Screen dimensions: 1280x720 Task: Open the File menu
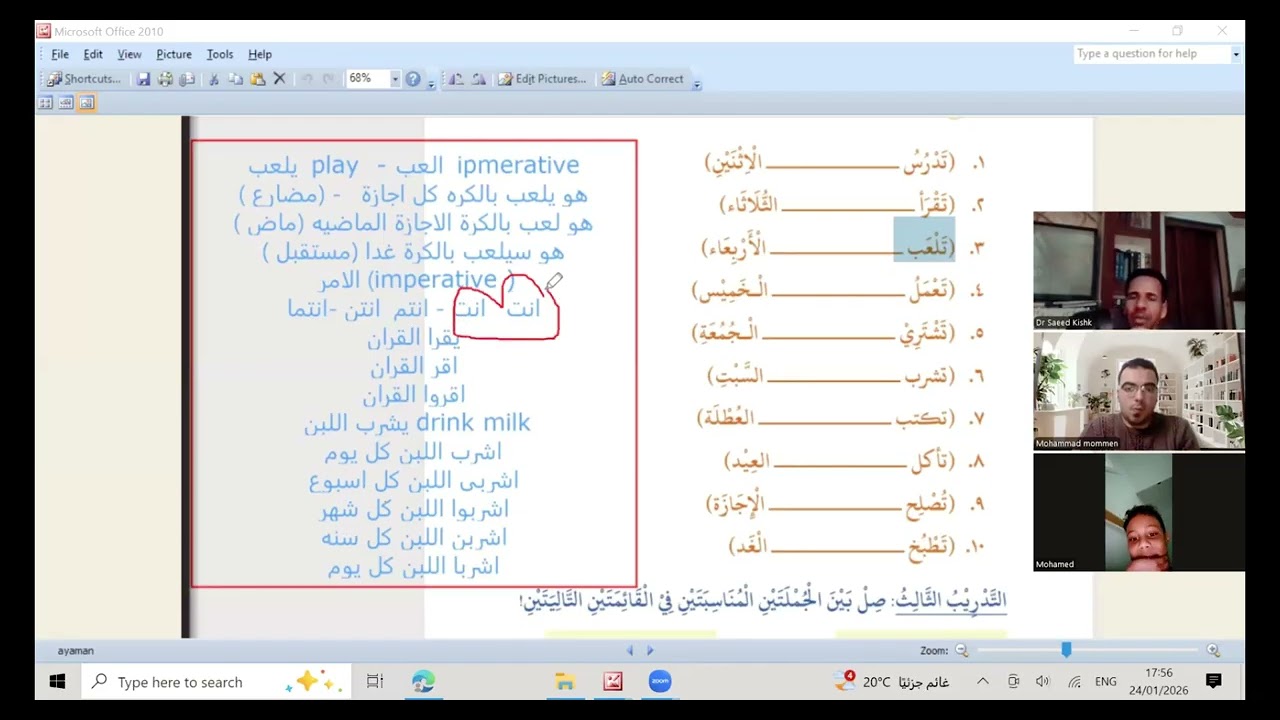pos(60,54)
